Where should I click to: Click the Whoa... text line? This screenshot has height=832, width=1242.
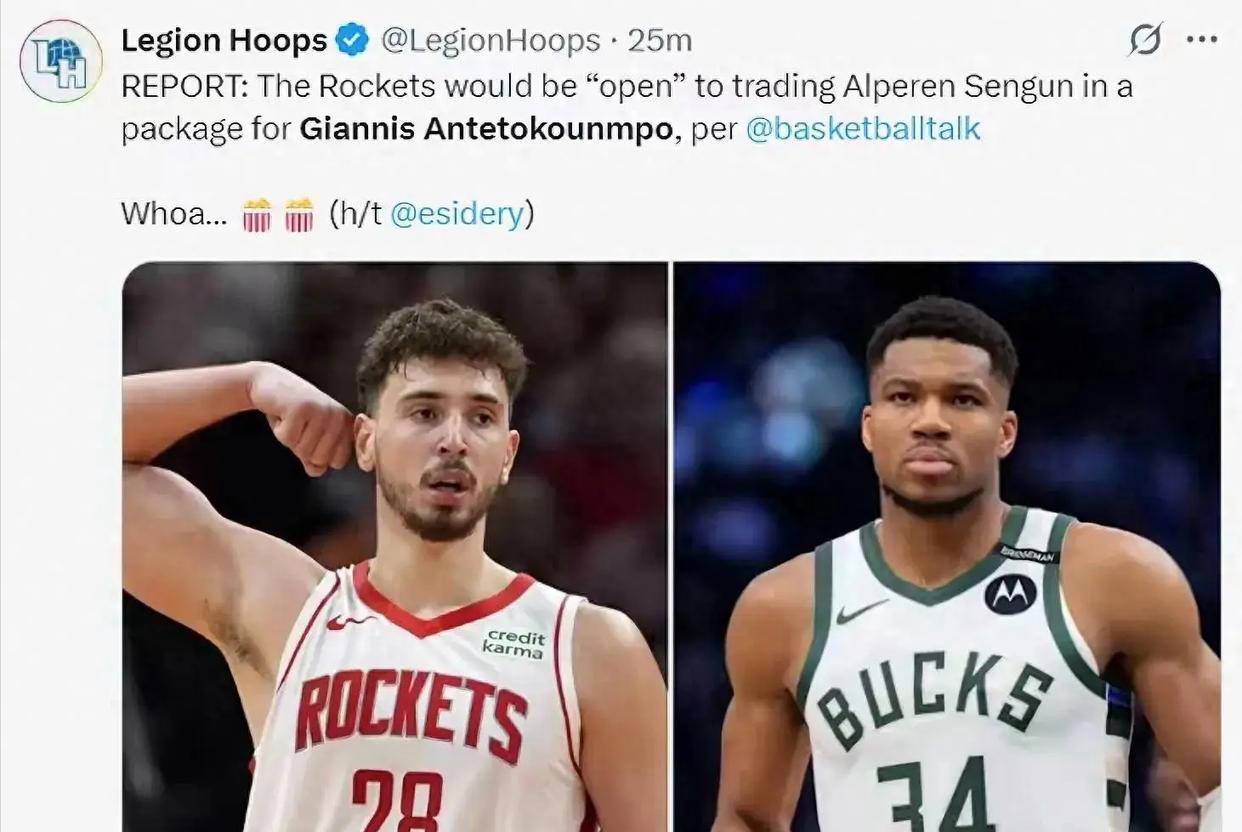328,214
